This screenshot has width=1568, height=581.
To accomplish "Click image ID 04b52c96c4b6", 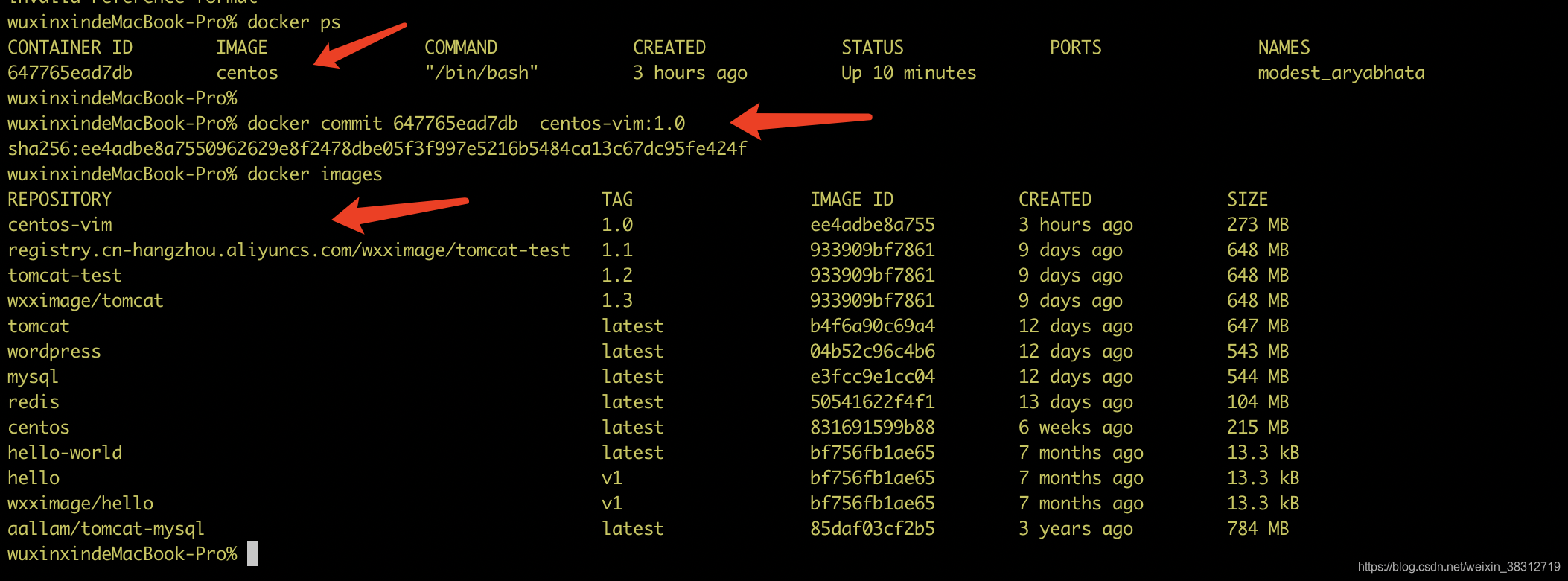I will pyautogui.click(x=872, y=352).
